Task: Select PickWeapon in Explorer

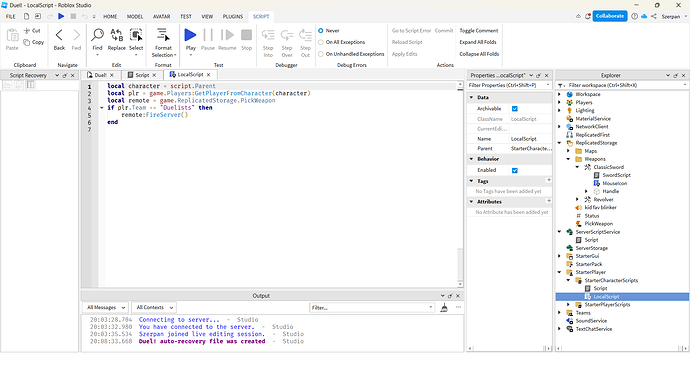Action: point(598,224)
